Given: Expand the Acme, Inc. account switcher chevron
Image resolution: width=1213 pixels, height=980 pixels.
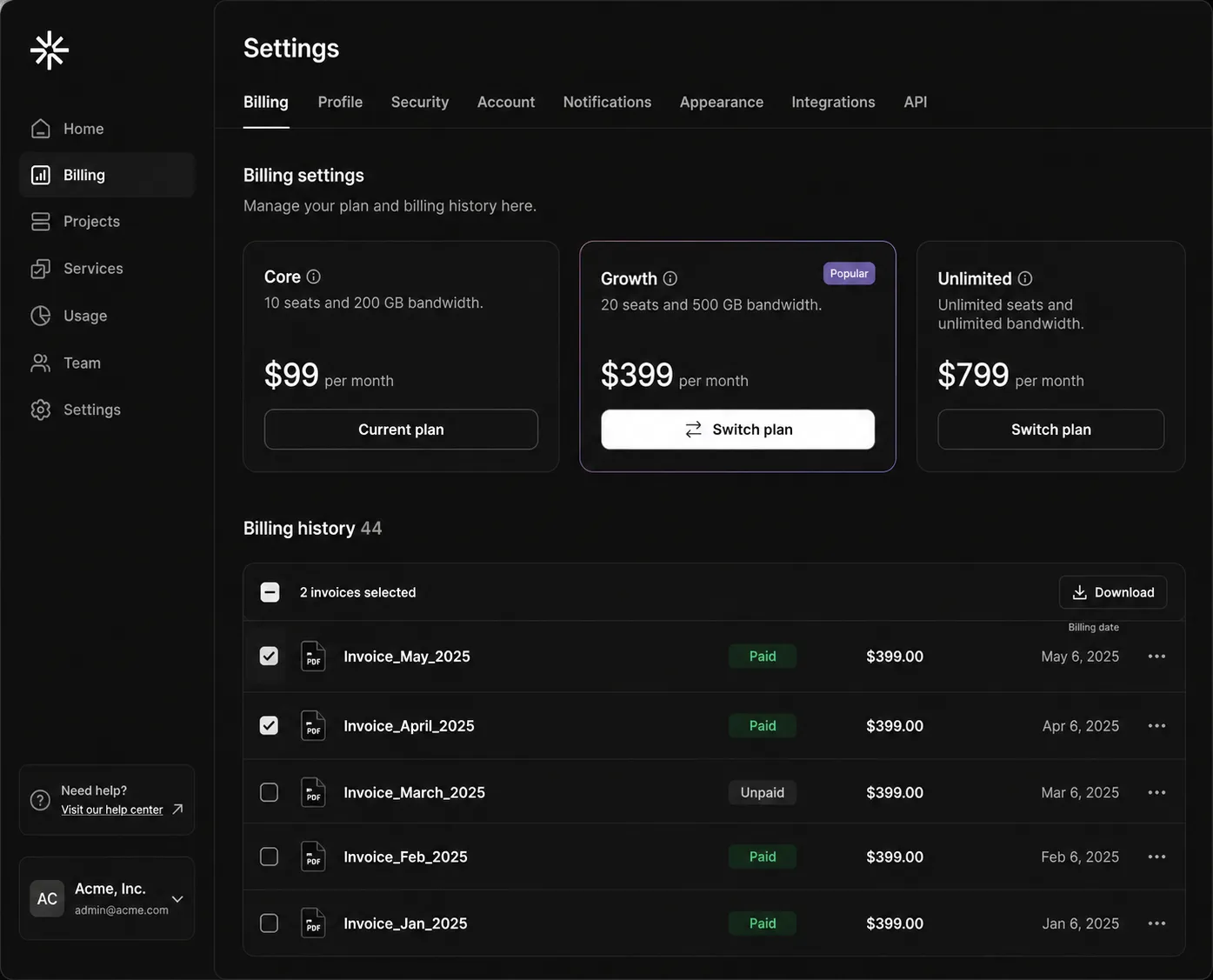Looking at the screenshot, I should click(177, 899).
